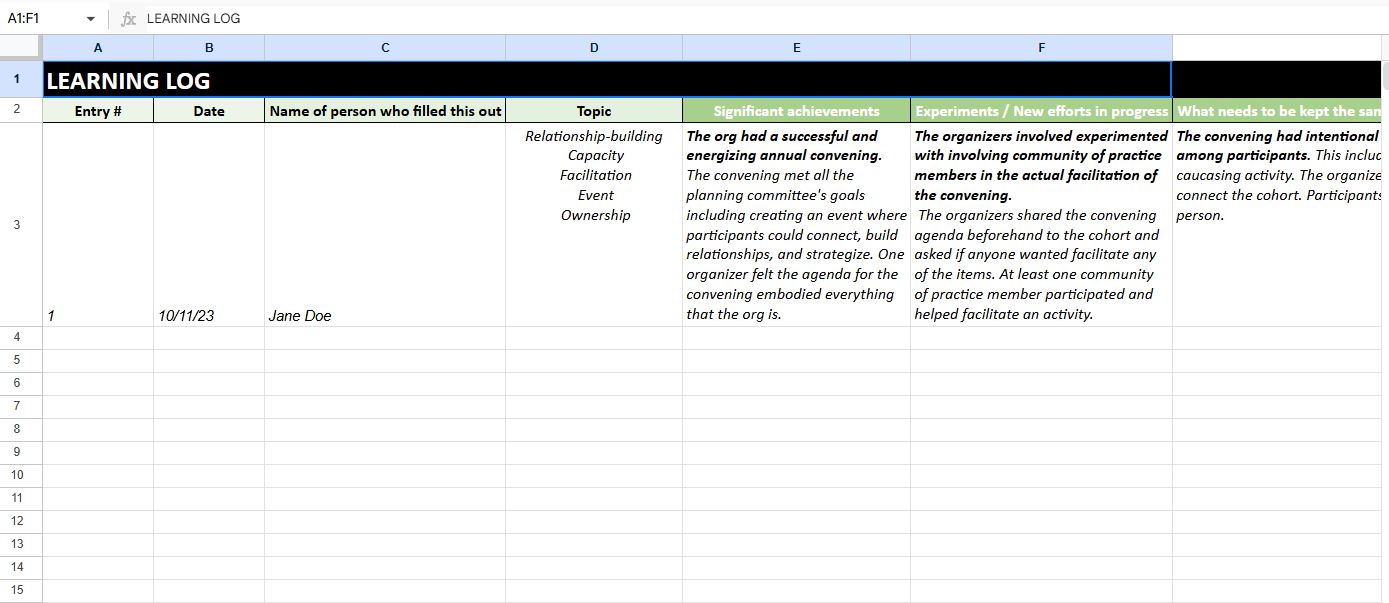This screenshot has height=603, width=1389.
Task: Click the 'Topic' header cell
Action: 594,111
